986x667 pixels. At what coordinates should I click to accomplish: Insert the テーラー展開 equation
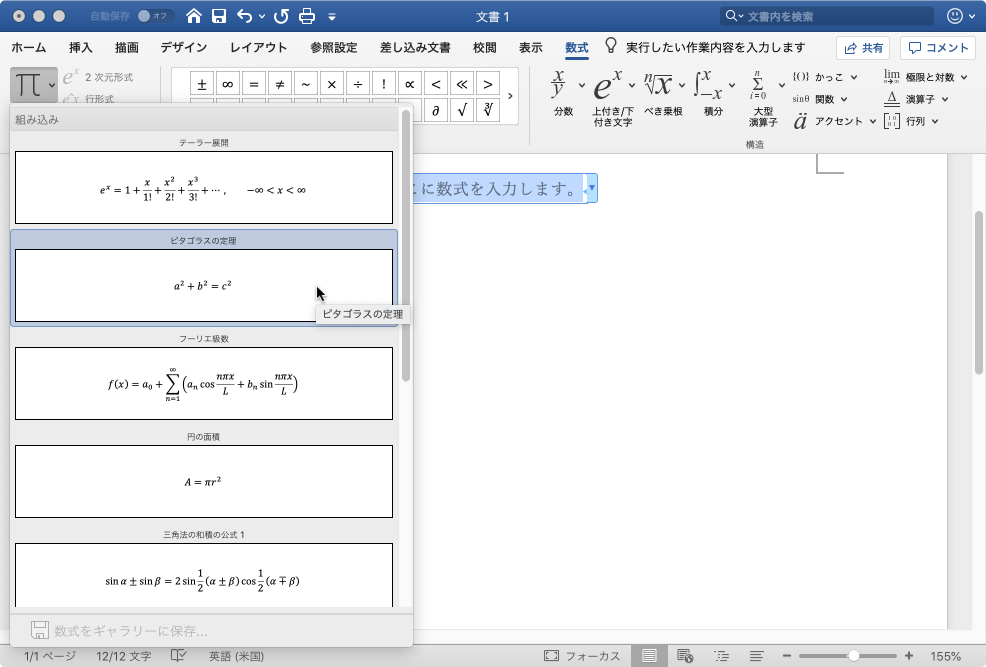[204, 187]
